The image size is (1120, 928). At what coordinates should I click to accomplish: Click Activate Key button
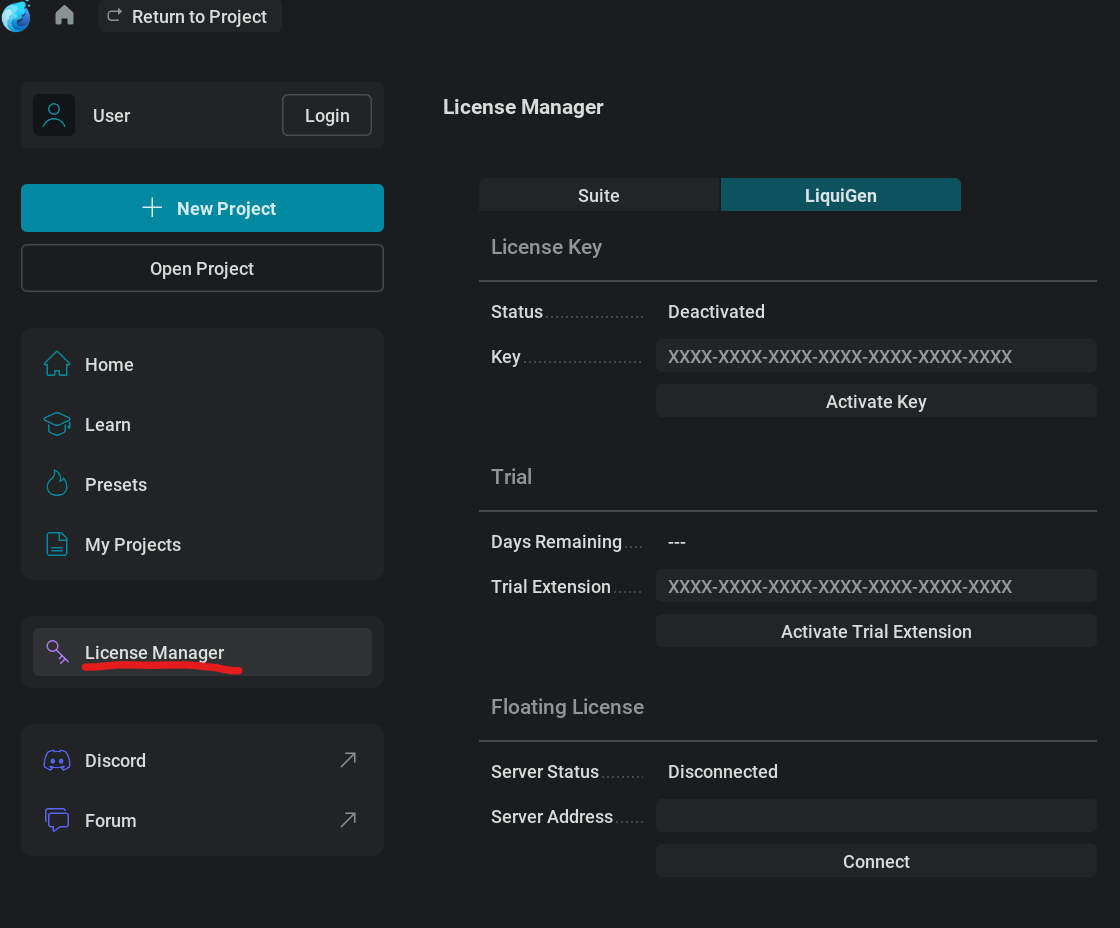(876, 401)
